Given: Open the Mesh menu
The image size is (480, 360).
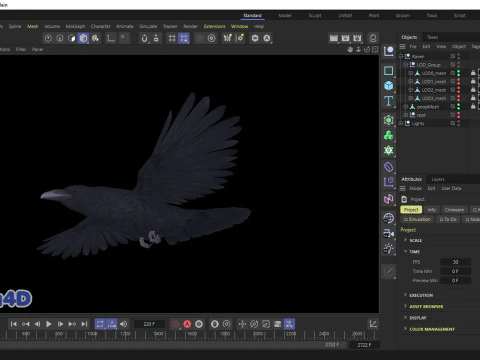Looking at the screenshot, I should tap(32, 26).
